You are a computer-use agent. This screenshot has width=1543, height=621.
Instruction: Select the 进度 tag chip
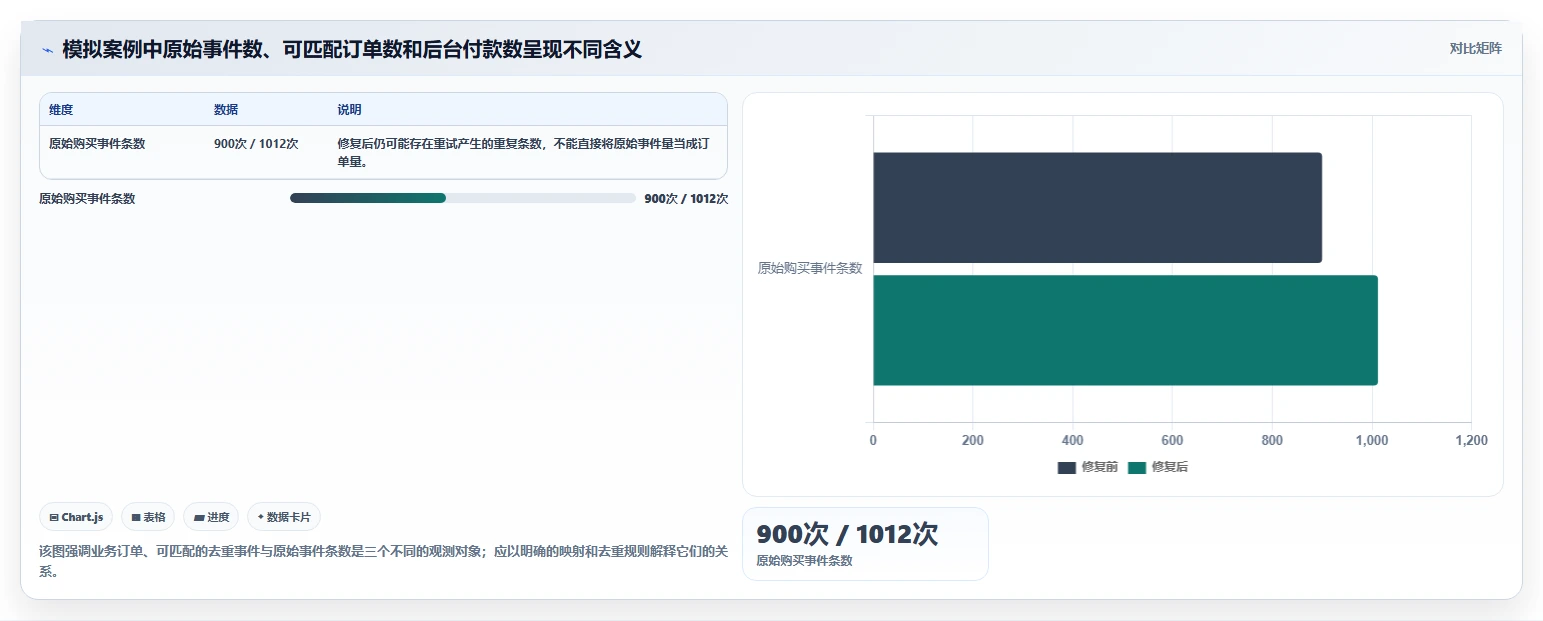coord(211,517)
